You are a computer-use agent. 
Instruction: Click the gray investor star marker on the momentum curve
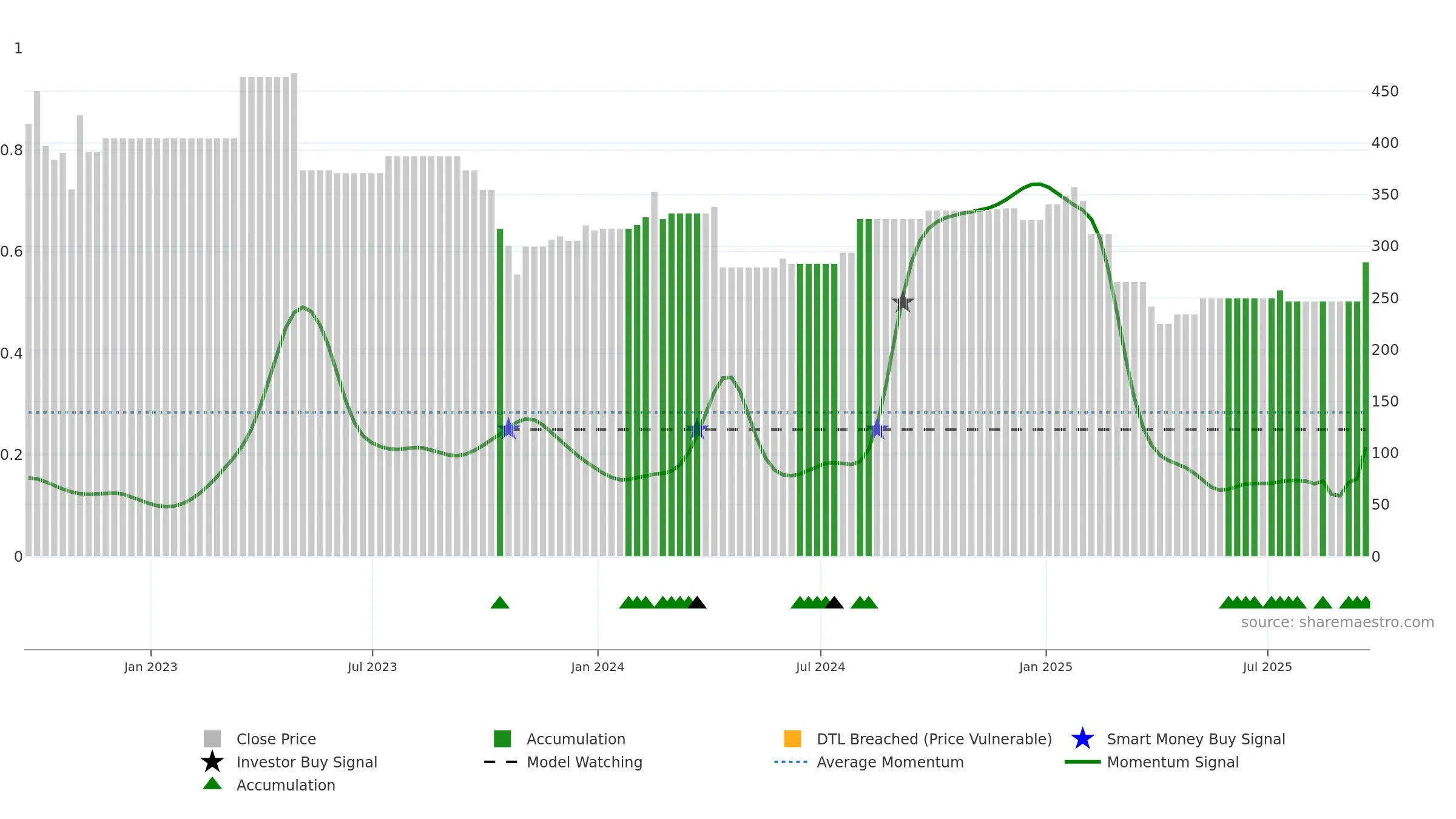pos(903,302)
